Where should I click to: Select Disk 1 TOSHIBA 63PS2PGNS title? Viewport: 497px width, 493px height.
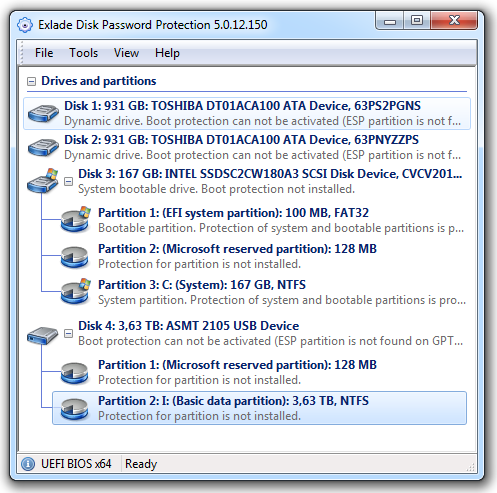tap(242, 106)
